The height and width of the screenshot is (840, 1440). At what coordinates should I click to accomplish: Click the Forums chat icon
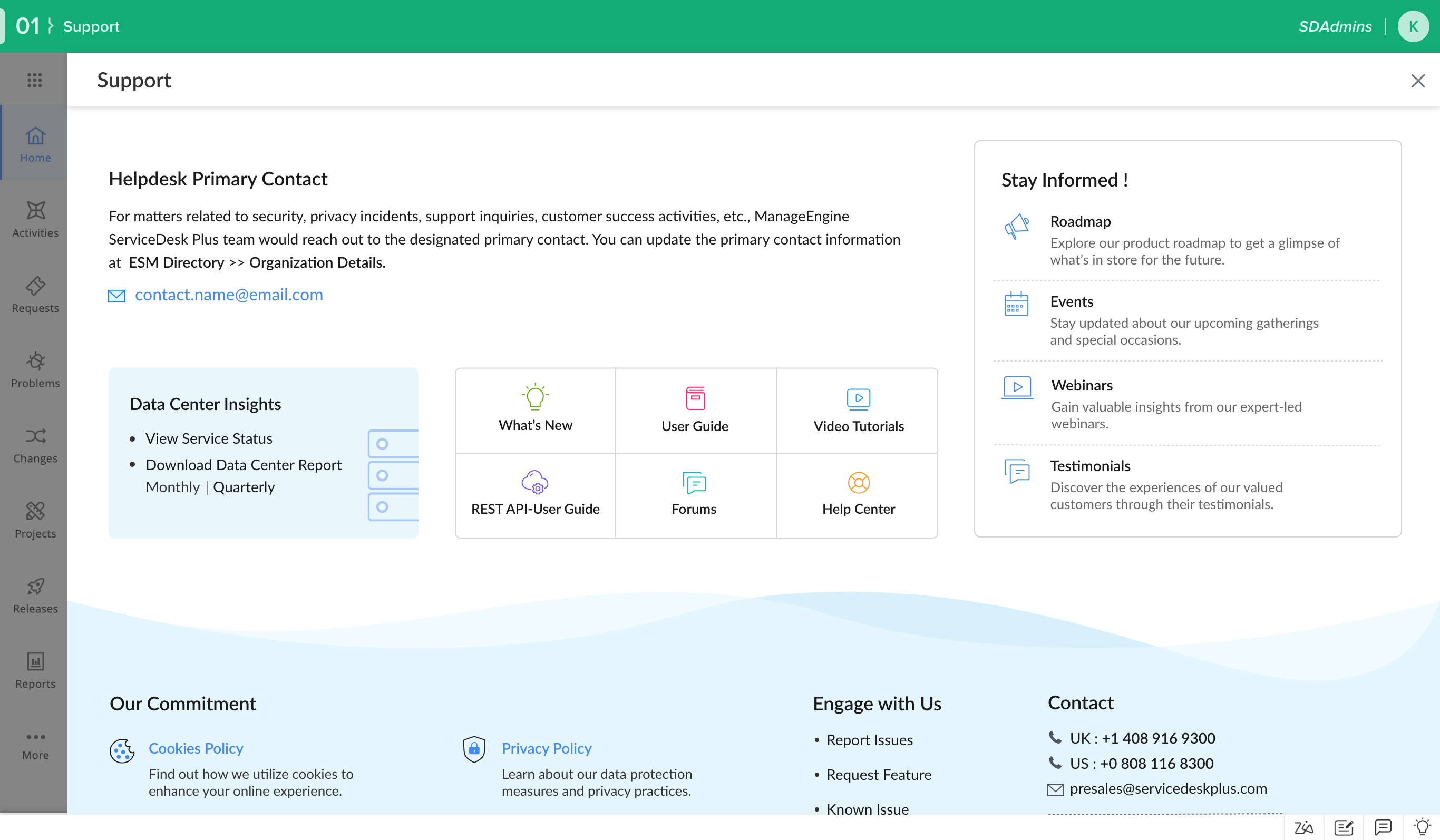click(694, 483)
